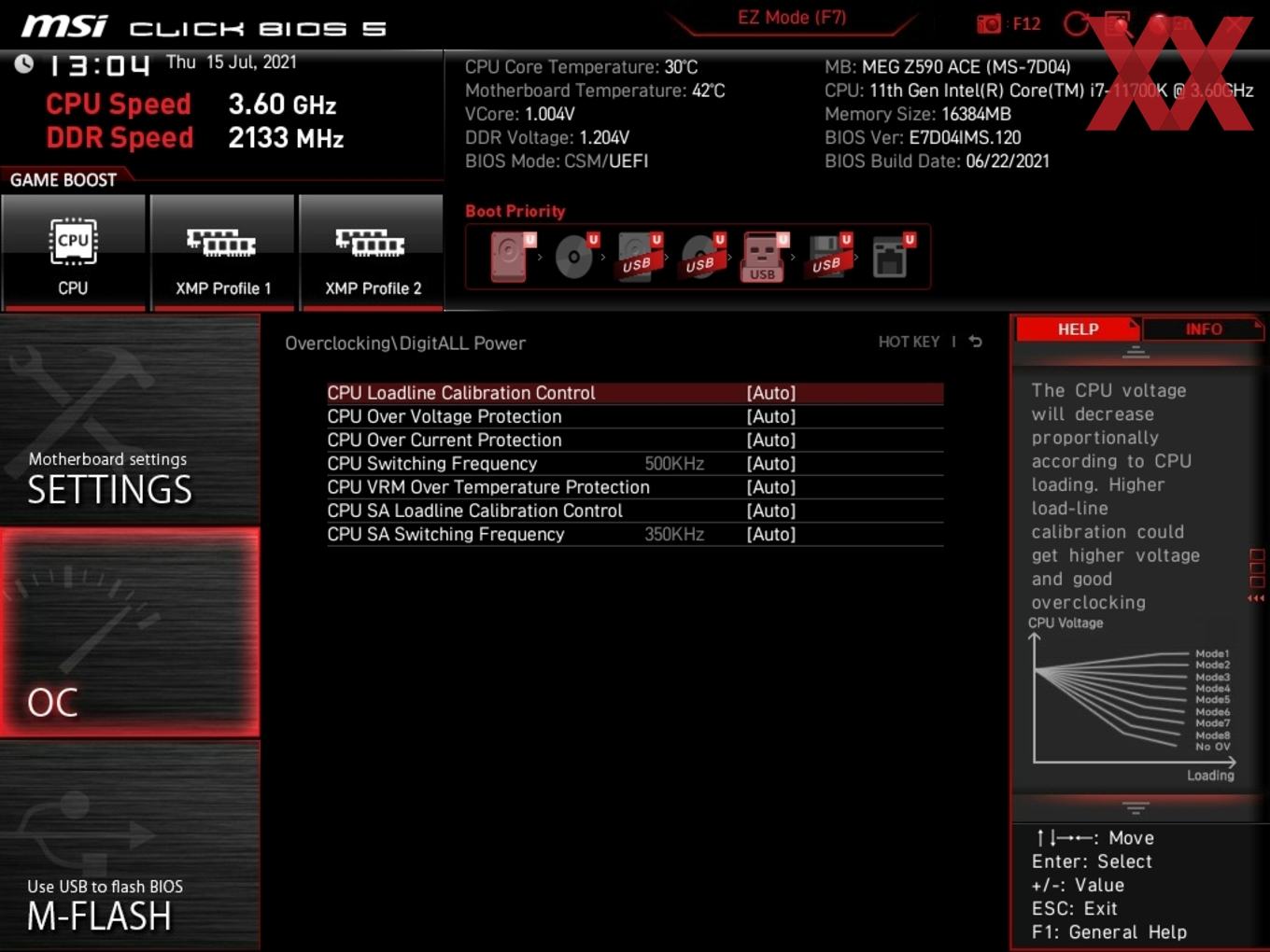The width and height of the screenshot is (1270, 952).
Task: Take a screenshot with the F12 camera icon
Action: click(x=989, y=24)
